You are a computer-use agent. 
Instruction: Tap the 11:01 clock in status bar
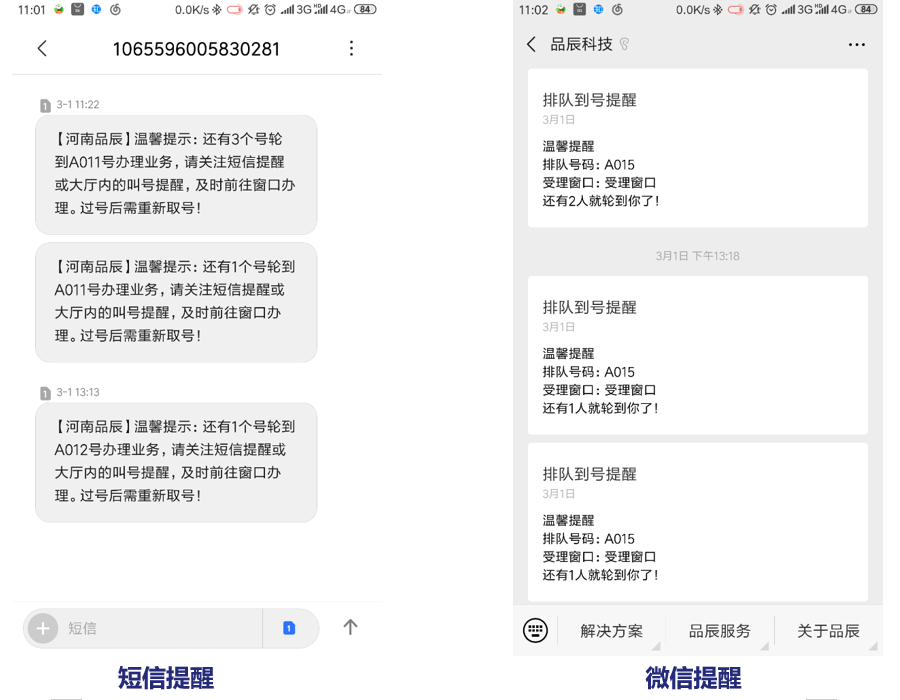tap(32, 10)
